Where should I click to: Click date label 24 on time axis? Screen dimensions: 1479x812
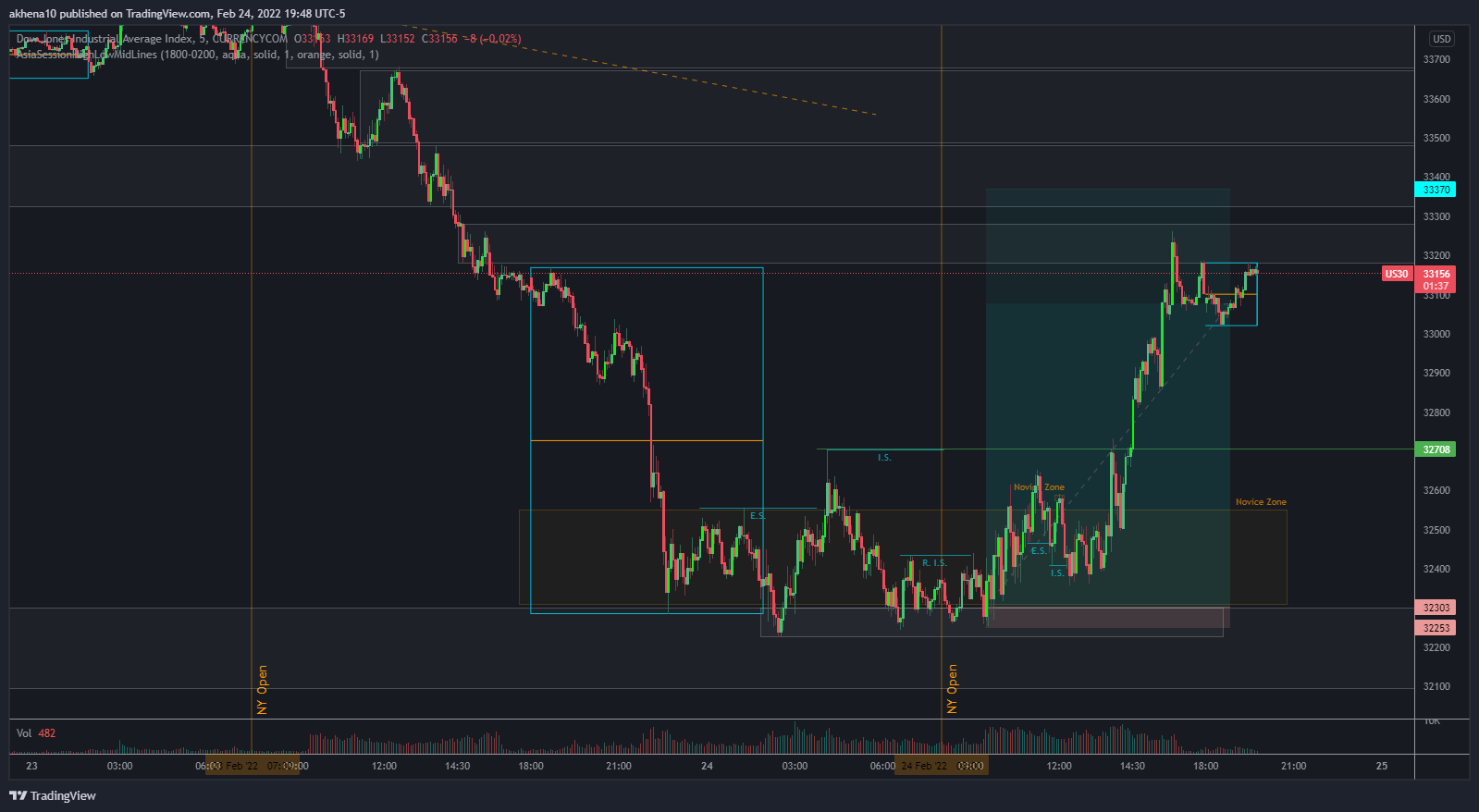tap(707, 766)
